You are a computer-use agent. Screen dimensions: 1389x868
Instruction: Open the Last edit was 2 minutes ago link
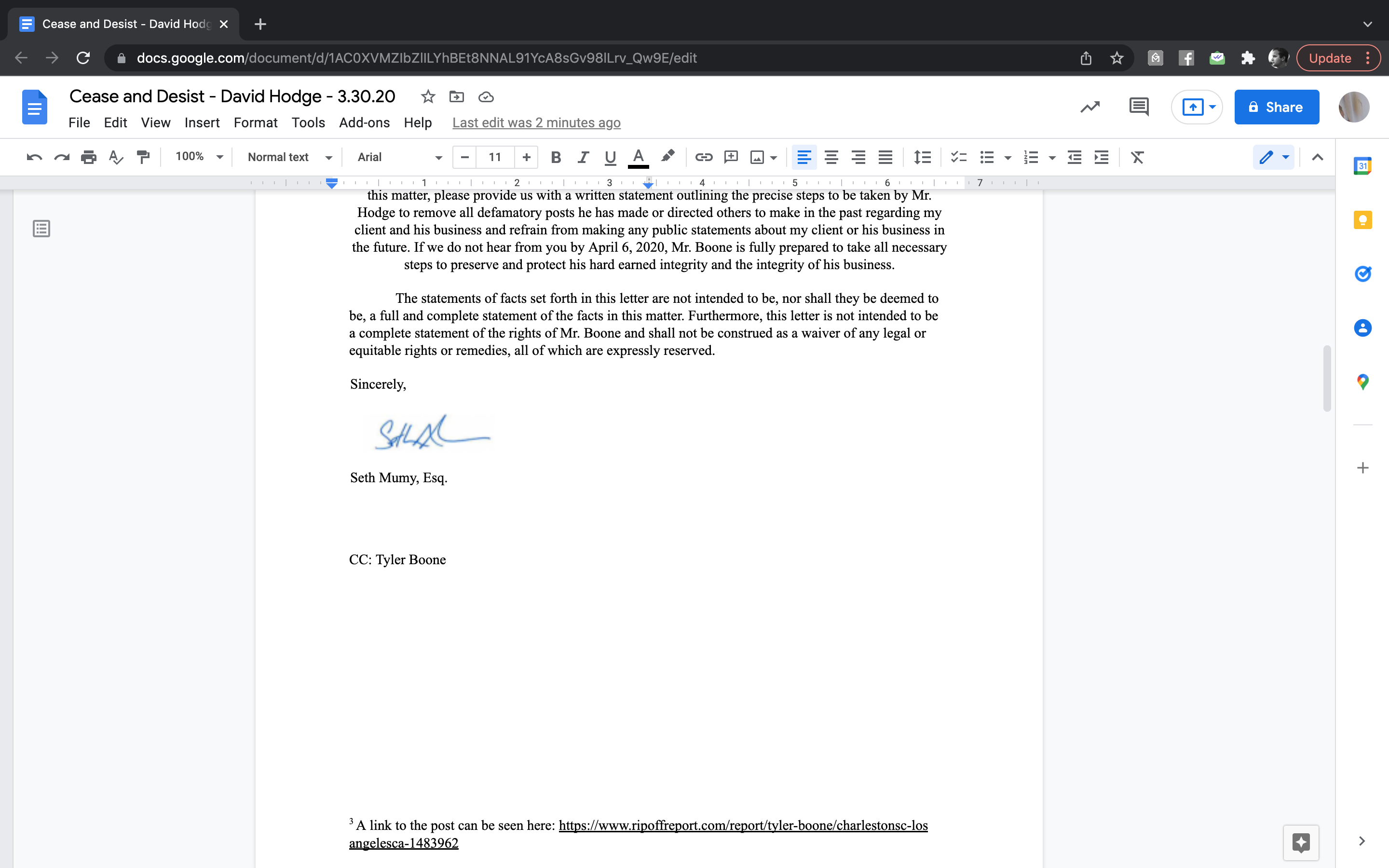pyautogui.click(x=536, y=123)
